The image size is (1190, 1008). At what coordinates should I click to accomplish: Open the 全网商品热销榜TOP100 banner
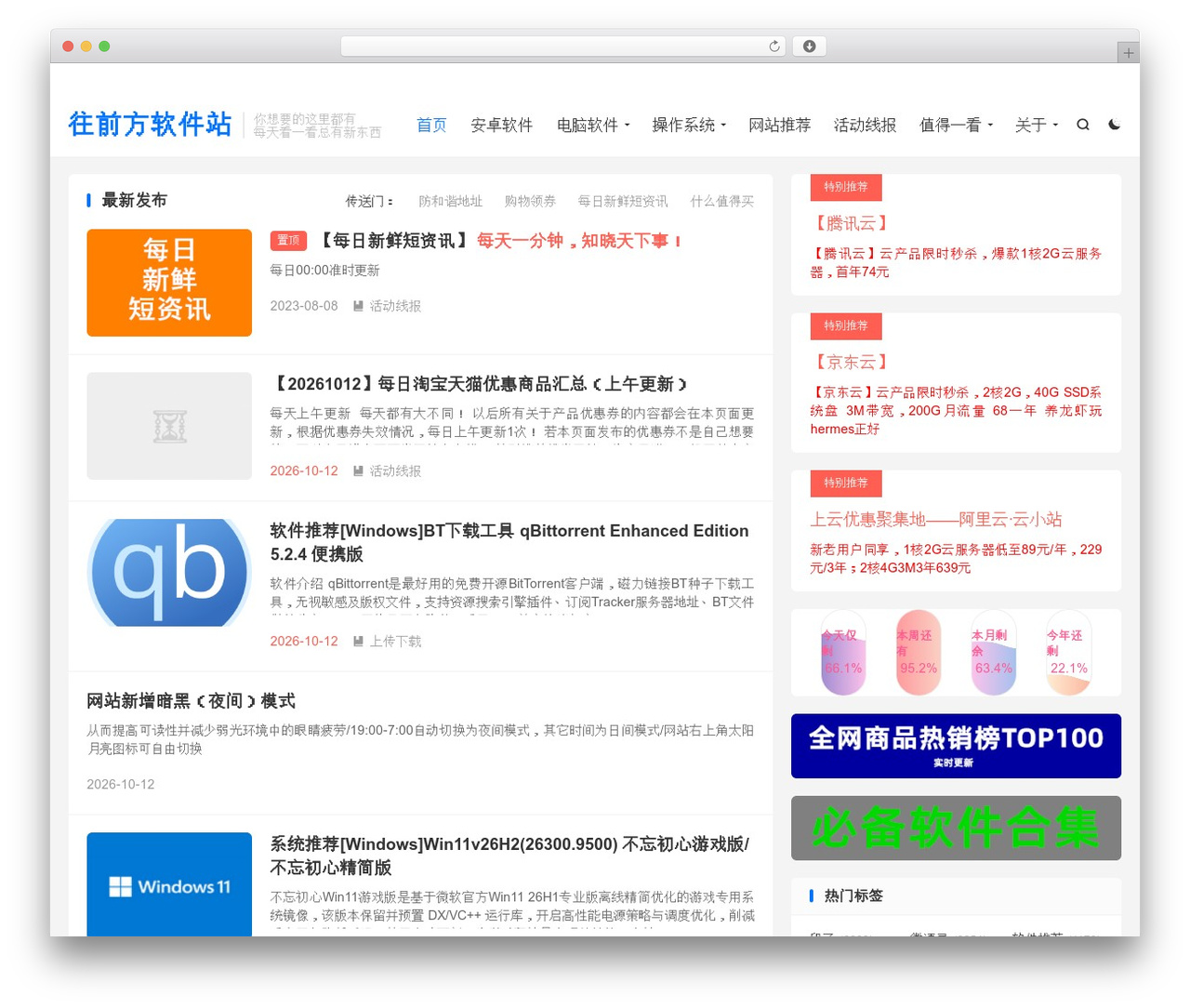(956, 746)
